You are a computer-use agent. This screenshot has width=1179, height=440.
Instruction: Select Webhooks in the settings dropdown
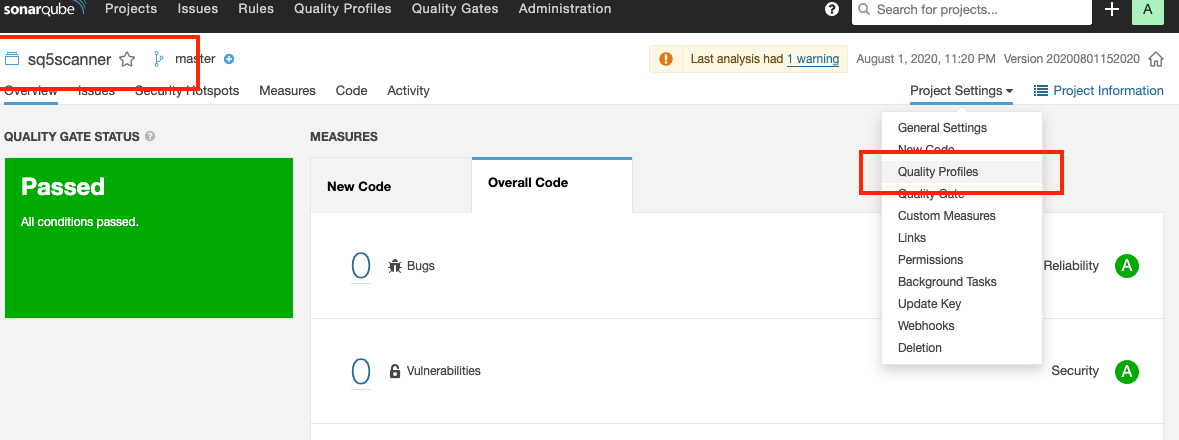[x=926, y=326]
